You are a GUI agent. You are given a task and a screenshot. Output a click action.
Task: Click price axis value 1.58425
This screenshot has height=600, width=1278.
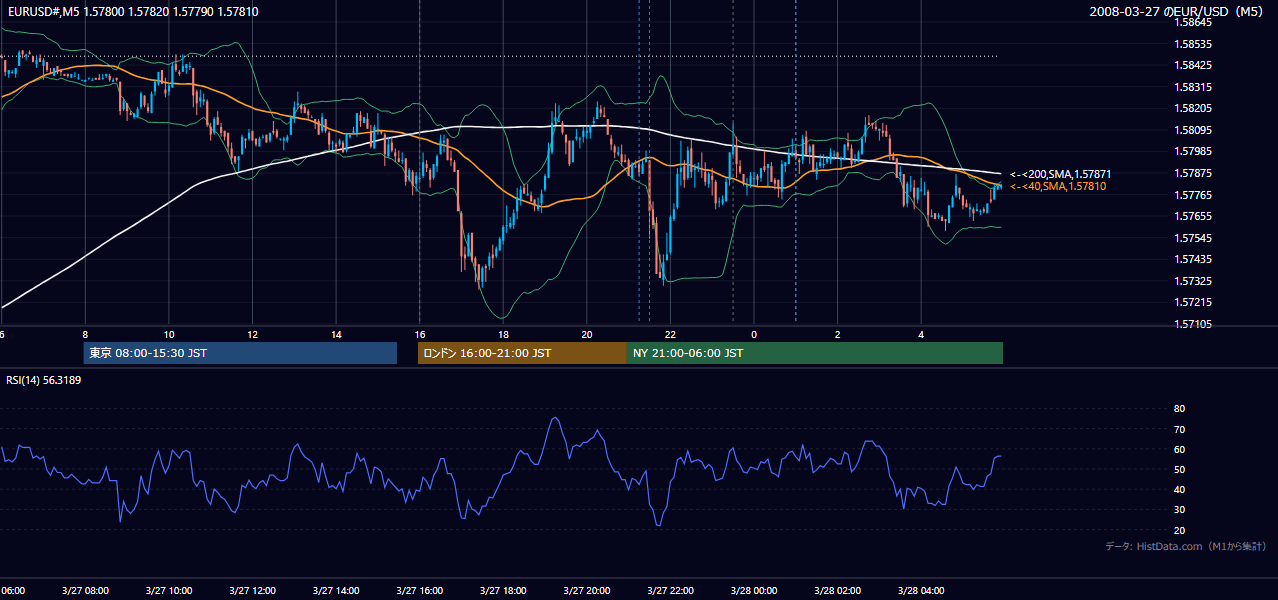1194,65
